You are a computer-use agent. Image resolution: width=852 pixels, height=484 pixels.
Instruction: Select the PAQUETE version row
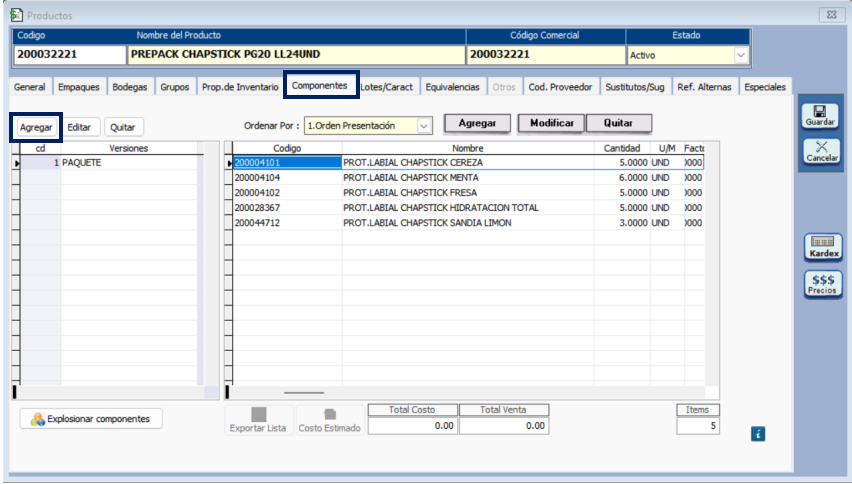point(109,162)
